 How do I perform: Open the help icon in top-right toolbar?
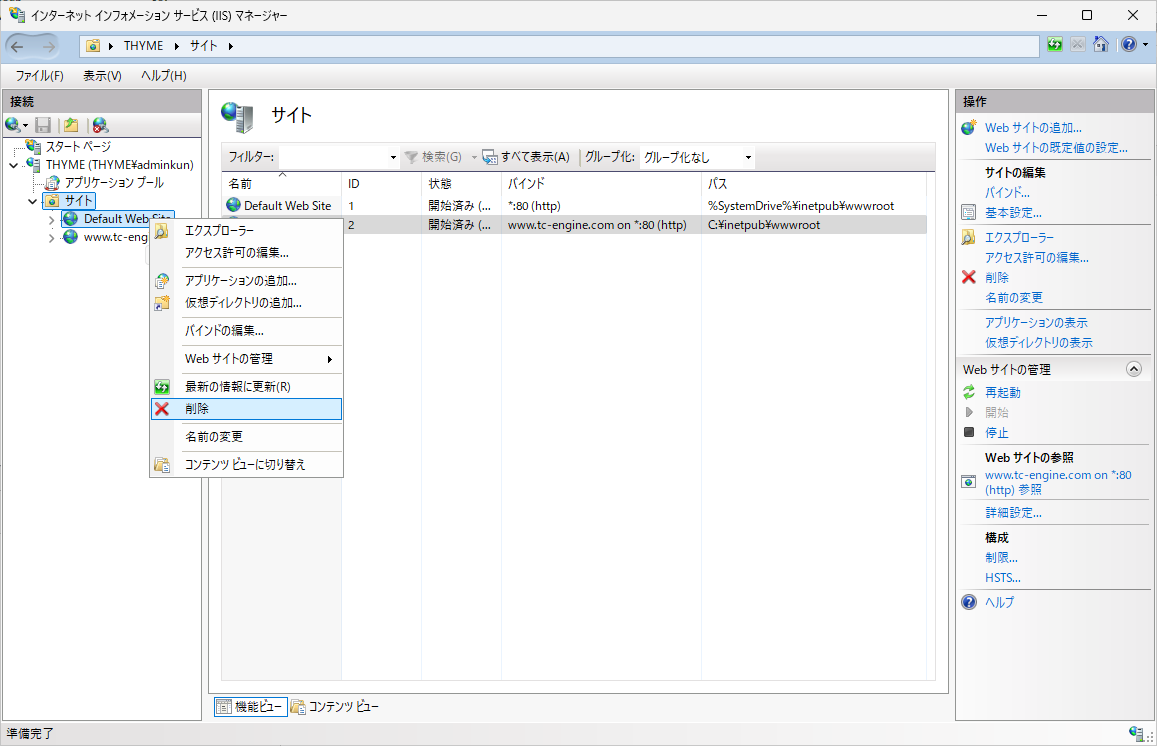[1129, 44]
